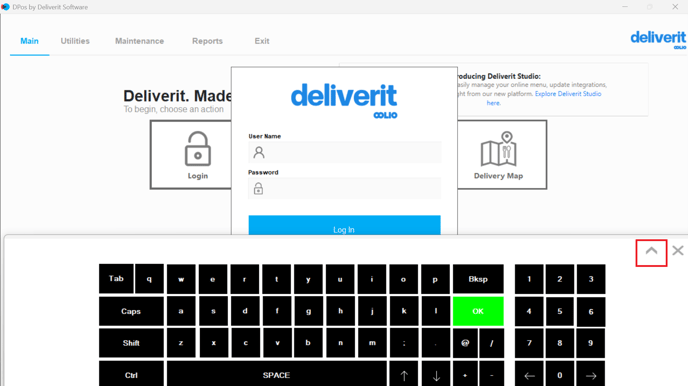688x386 pixels.
Task: Tap the f key
Action: [x=276, y=311]
